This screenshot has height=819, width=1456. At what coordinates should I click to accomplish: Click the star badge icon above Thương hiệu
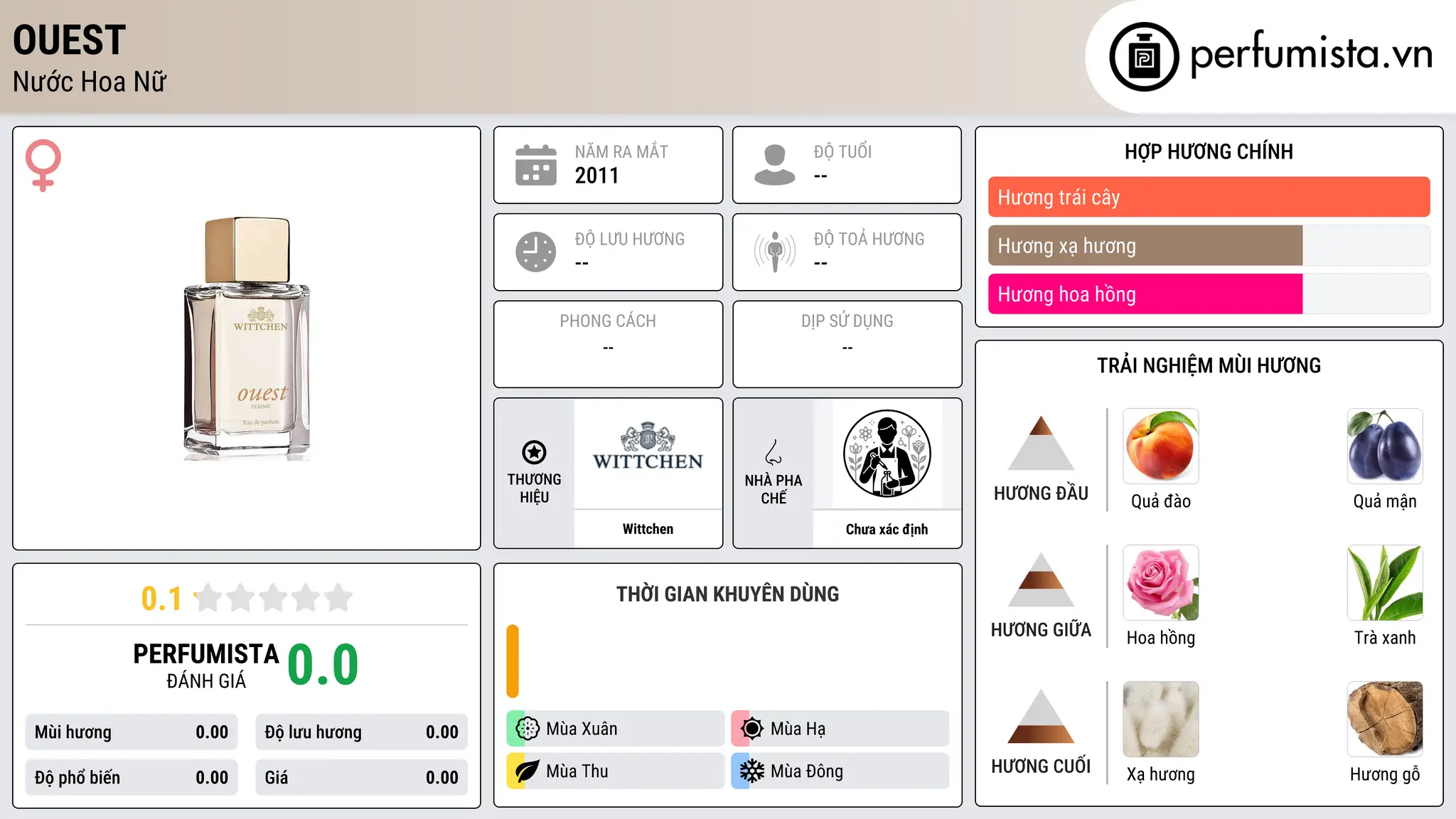(534, 452)
